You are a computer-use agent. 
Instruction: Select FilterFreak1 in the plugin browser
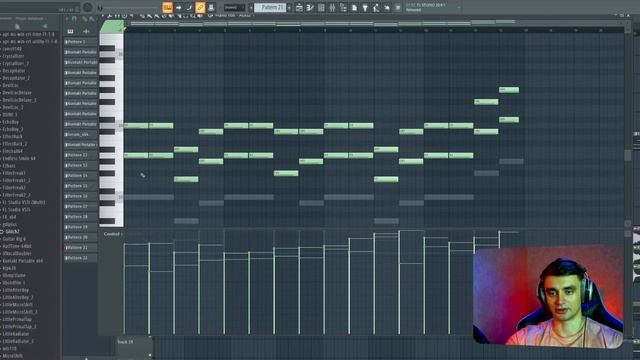coord(13,173)
